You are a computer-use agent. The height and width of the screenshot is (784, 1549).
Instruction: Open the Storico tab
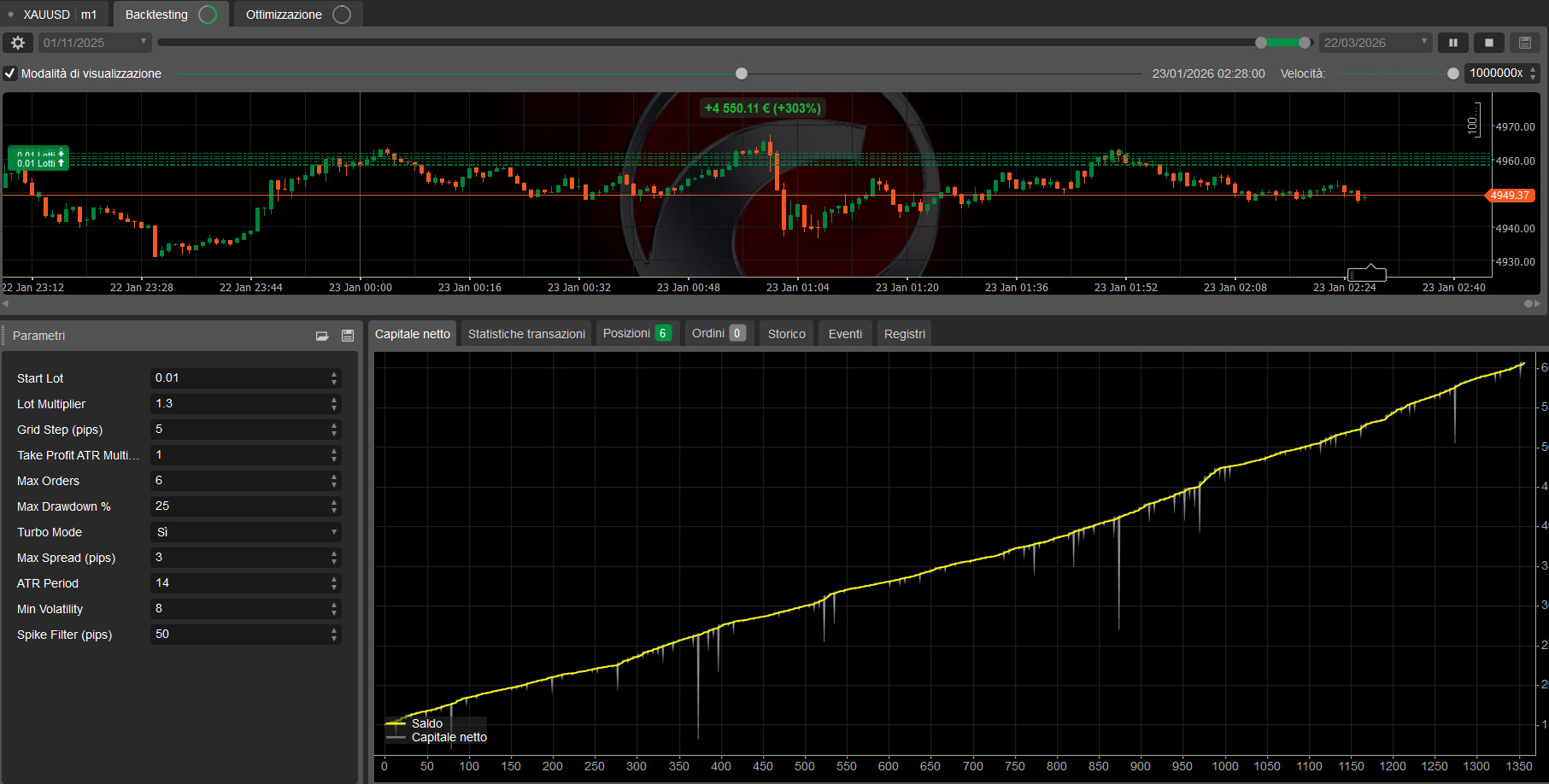pos(786,334)
